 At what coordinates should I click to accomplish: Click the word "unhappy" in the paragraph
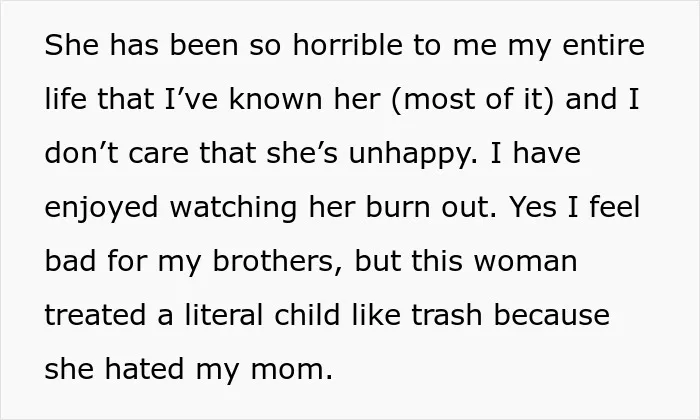(x=408, y=154)
